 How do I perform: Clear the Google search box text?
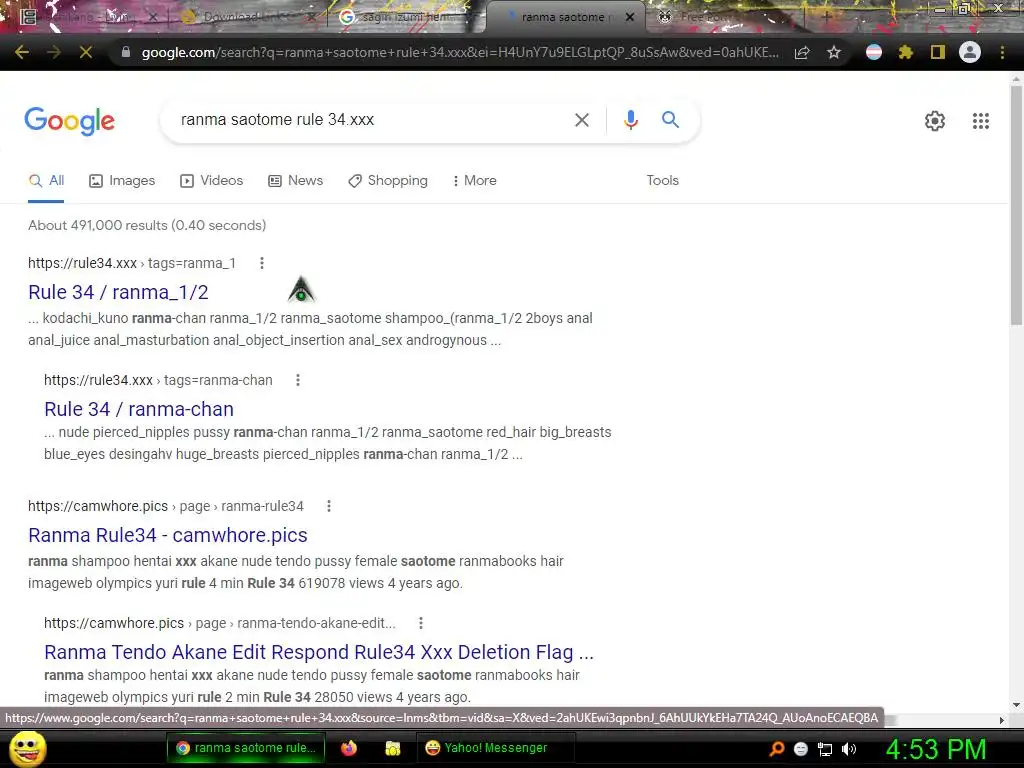[582, 120]
